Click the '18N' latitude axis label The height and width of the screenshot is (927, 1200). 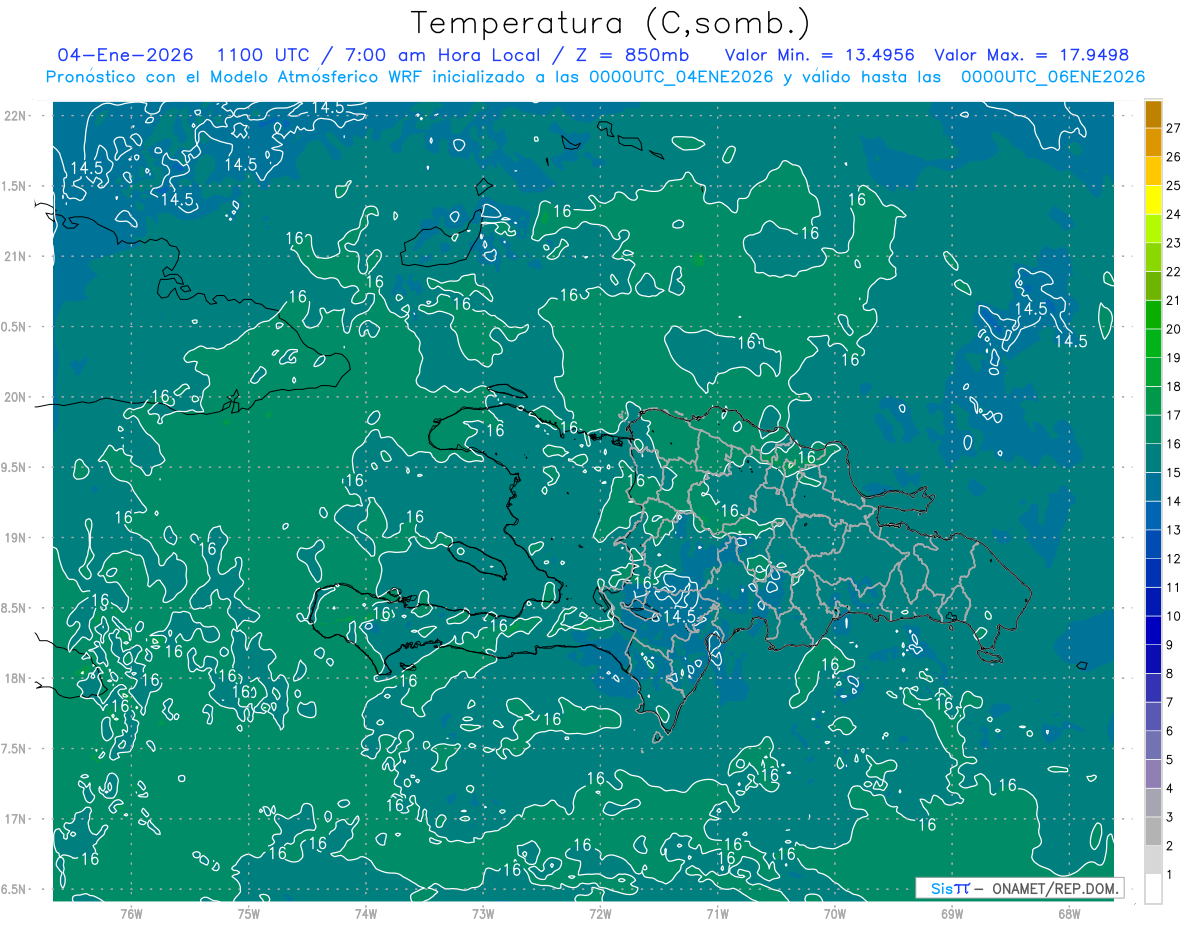[x=17, y=678]
